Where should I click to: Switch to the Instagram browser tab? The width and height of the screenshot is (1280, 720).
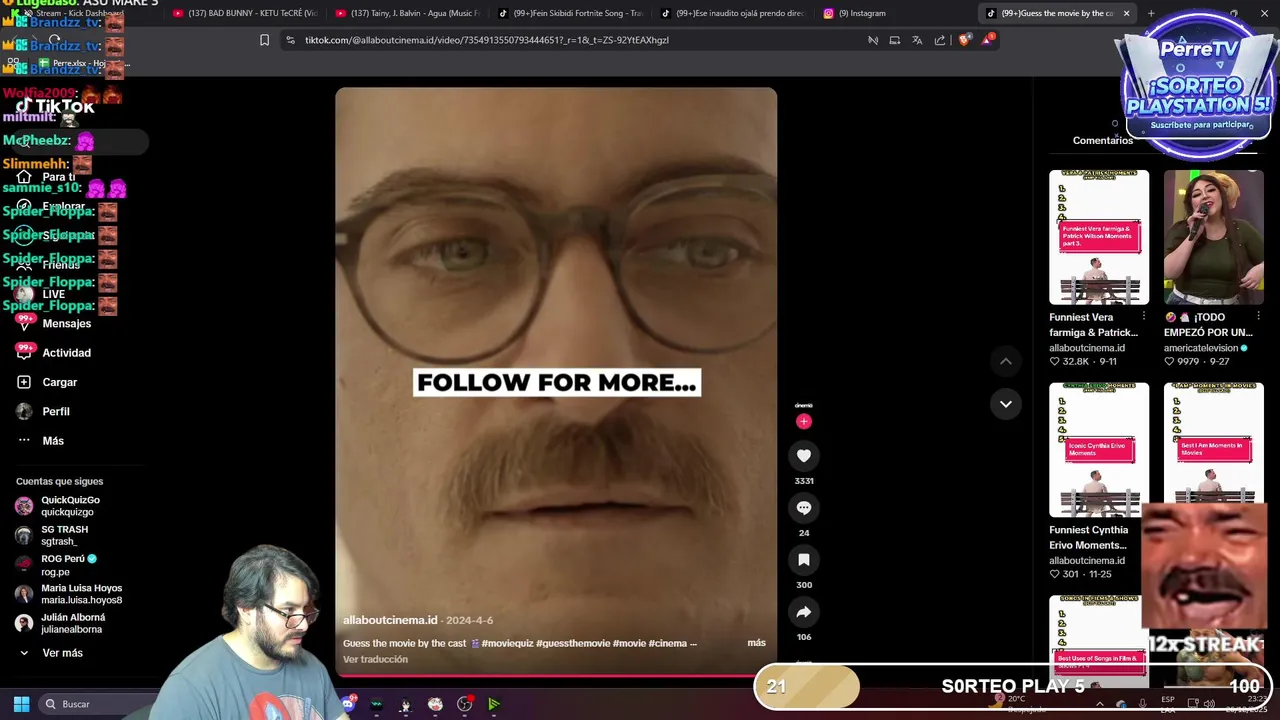pos(895,13)
